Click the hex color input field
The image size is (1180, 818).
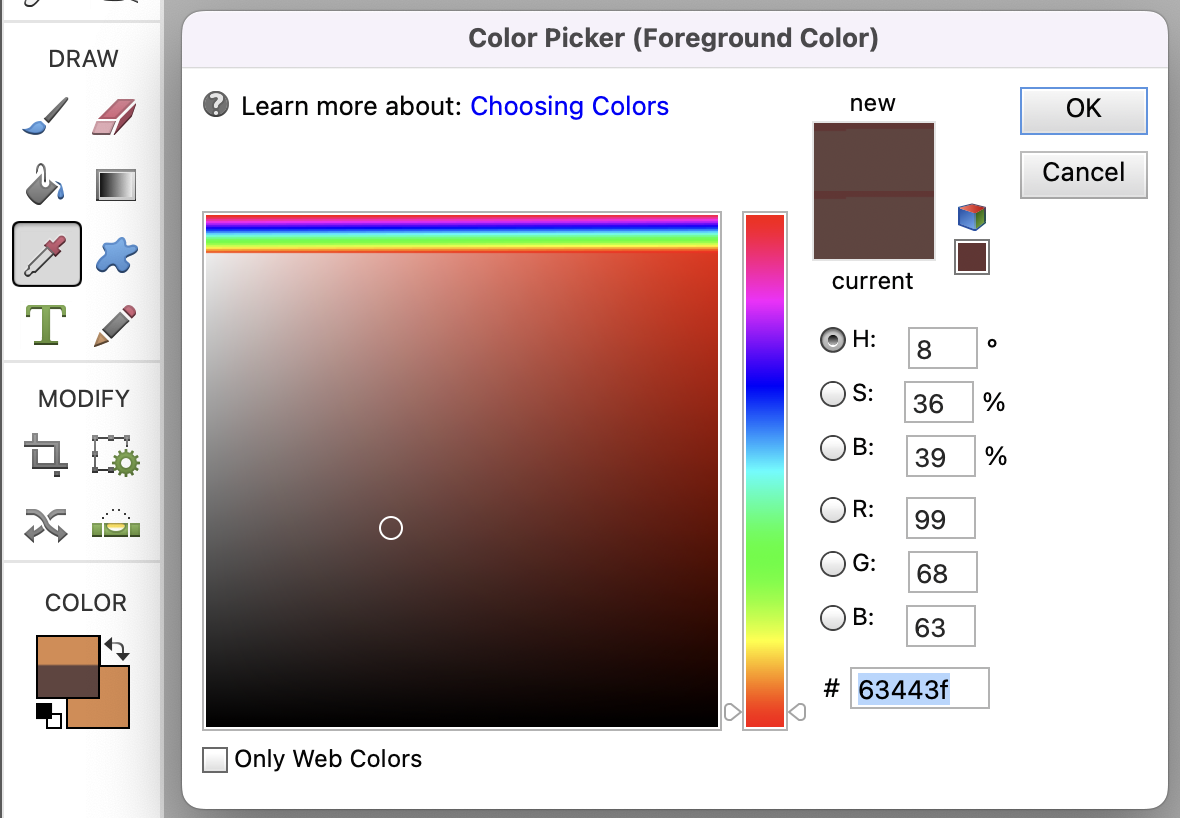(918, 688)
